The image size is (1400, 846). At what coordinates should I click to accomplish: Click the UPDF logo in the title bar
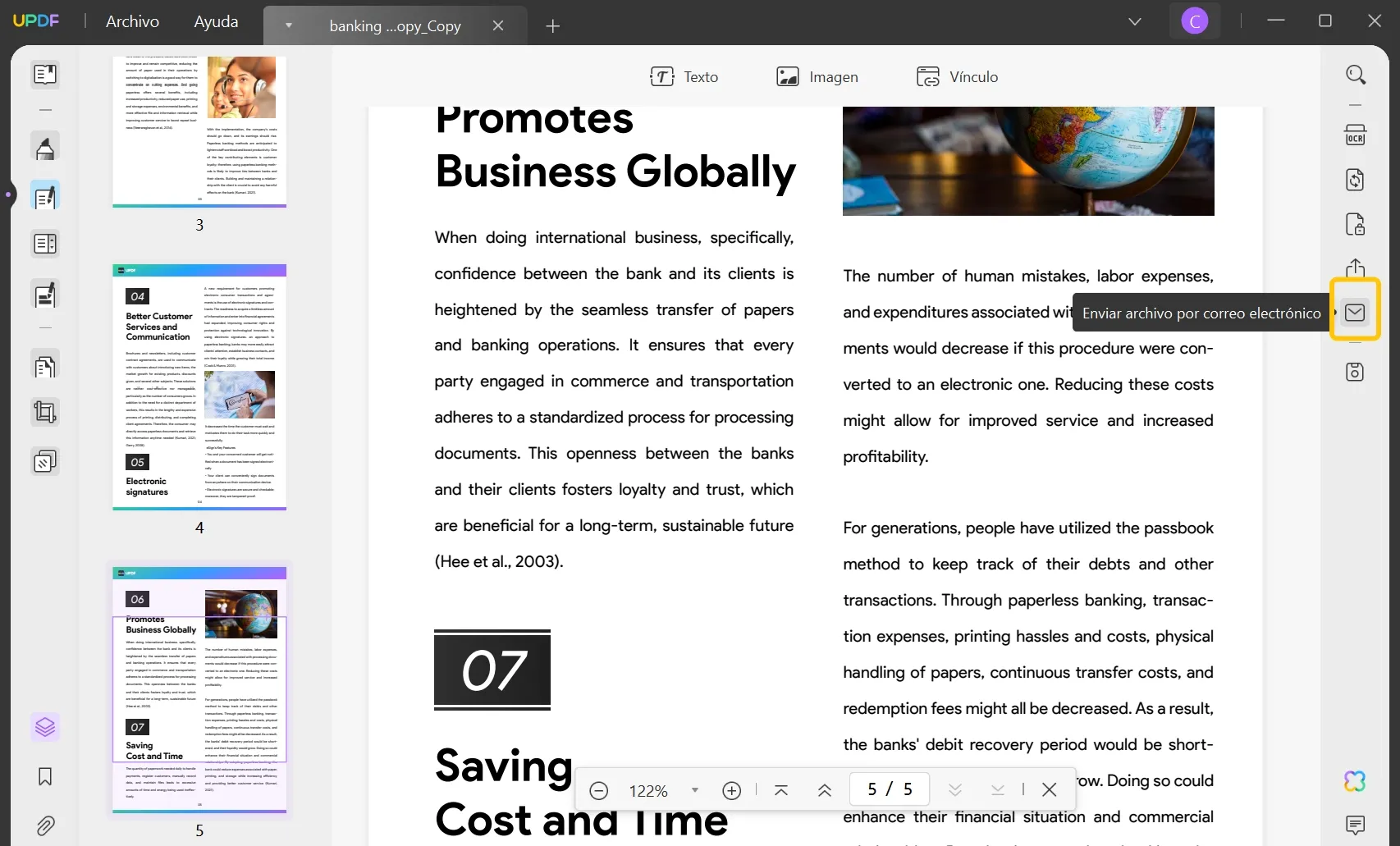tap(36, 21)
